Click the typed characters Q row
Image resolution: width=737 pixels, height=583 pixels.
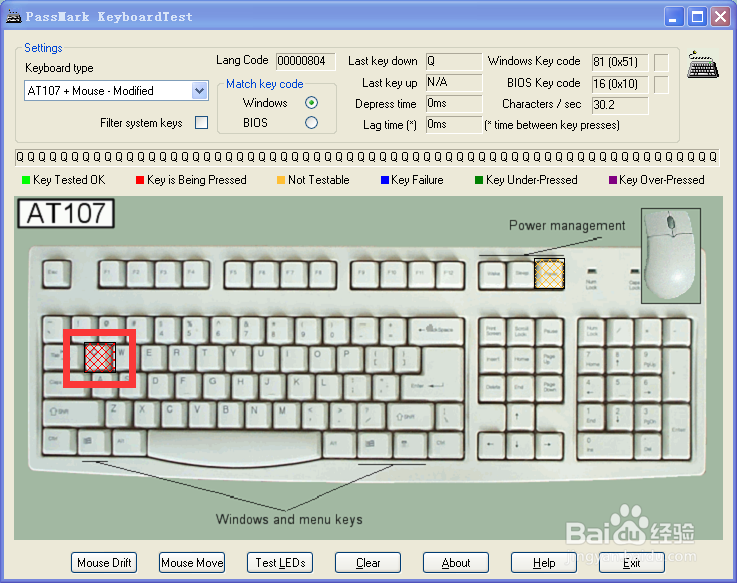click(367, 157)
